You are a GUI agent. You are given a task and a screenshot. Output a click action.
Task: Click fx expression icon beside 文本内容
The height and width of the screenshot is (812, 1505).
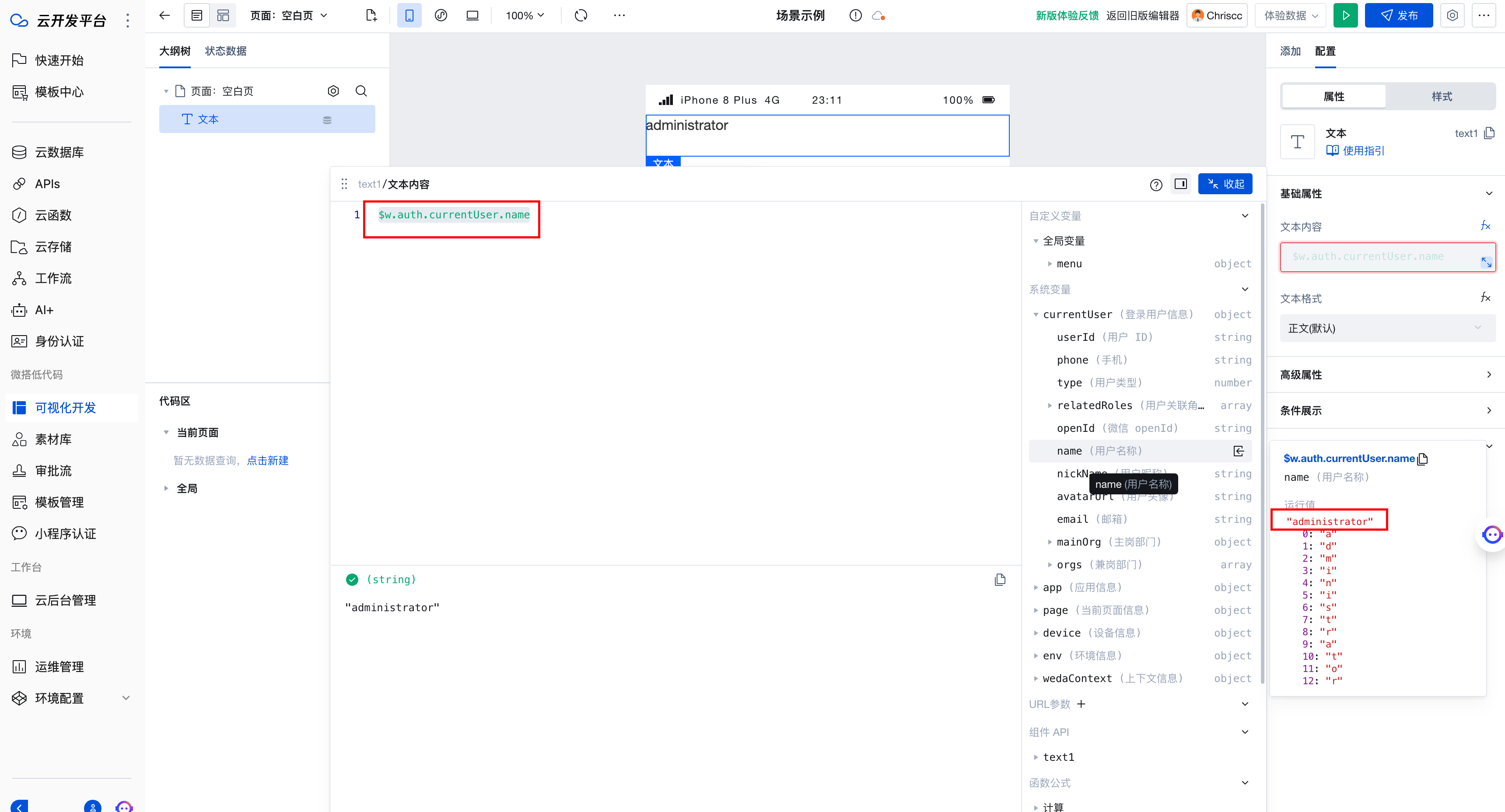click(1485, 226)
